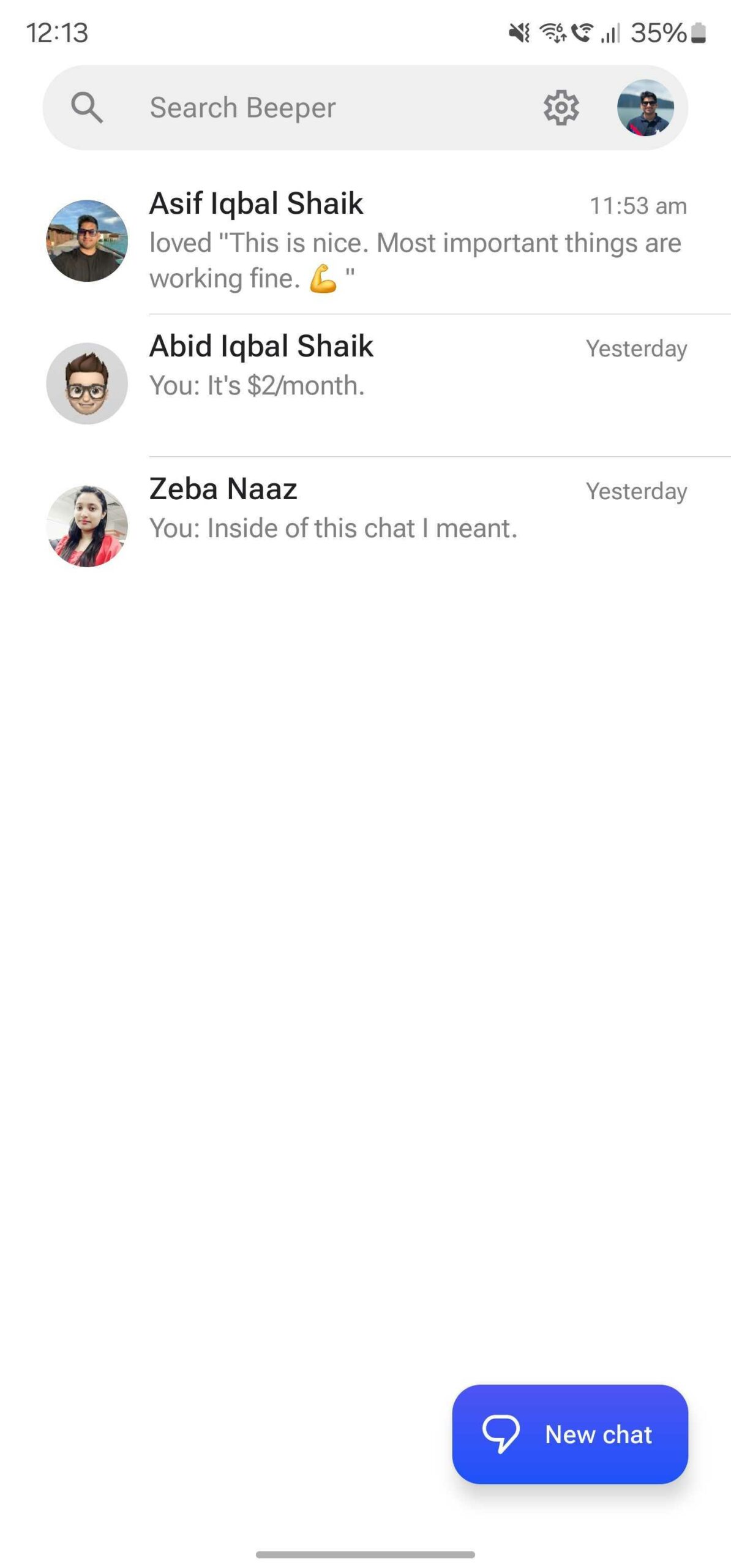Tap Abid Iqbal Shaik's memoji avatar
This screenshot has height=1568, width=731.
[87, 383]
